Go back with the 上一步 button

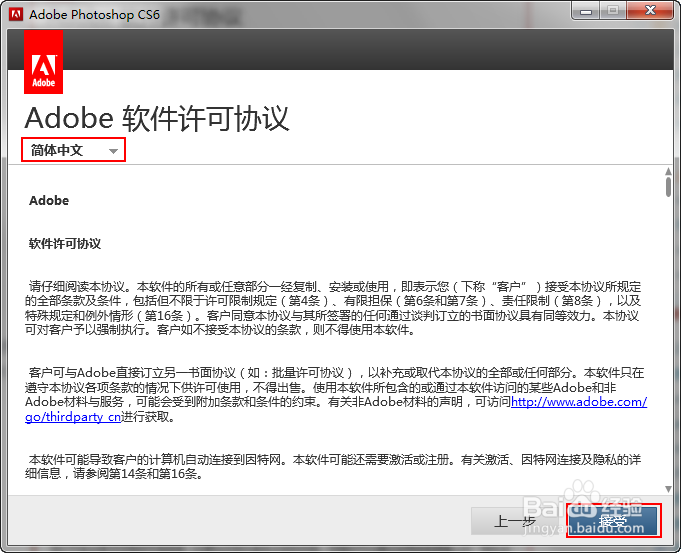pyautogui.click(x=516, y=521)
